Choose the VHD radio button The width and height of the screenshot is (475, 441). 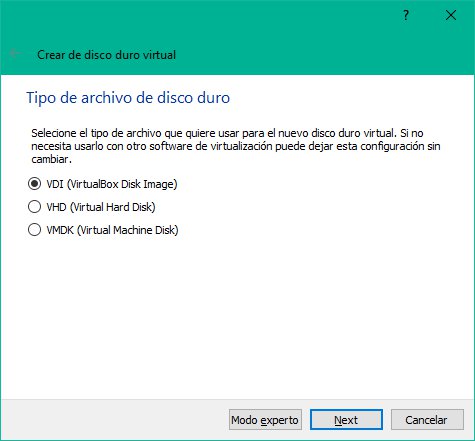point(34,207)
